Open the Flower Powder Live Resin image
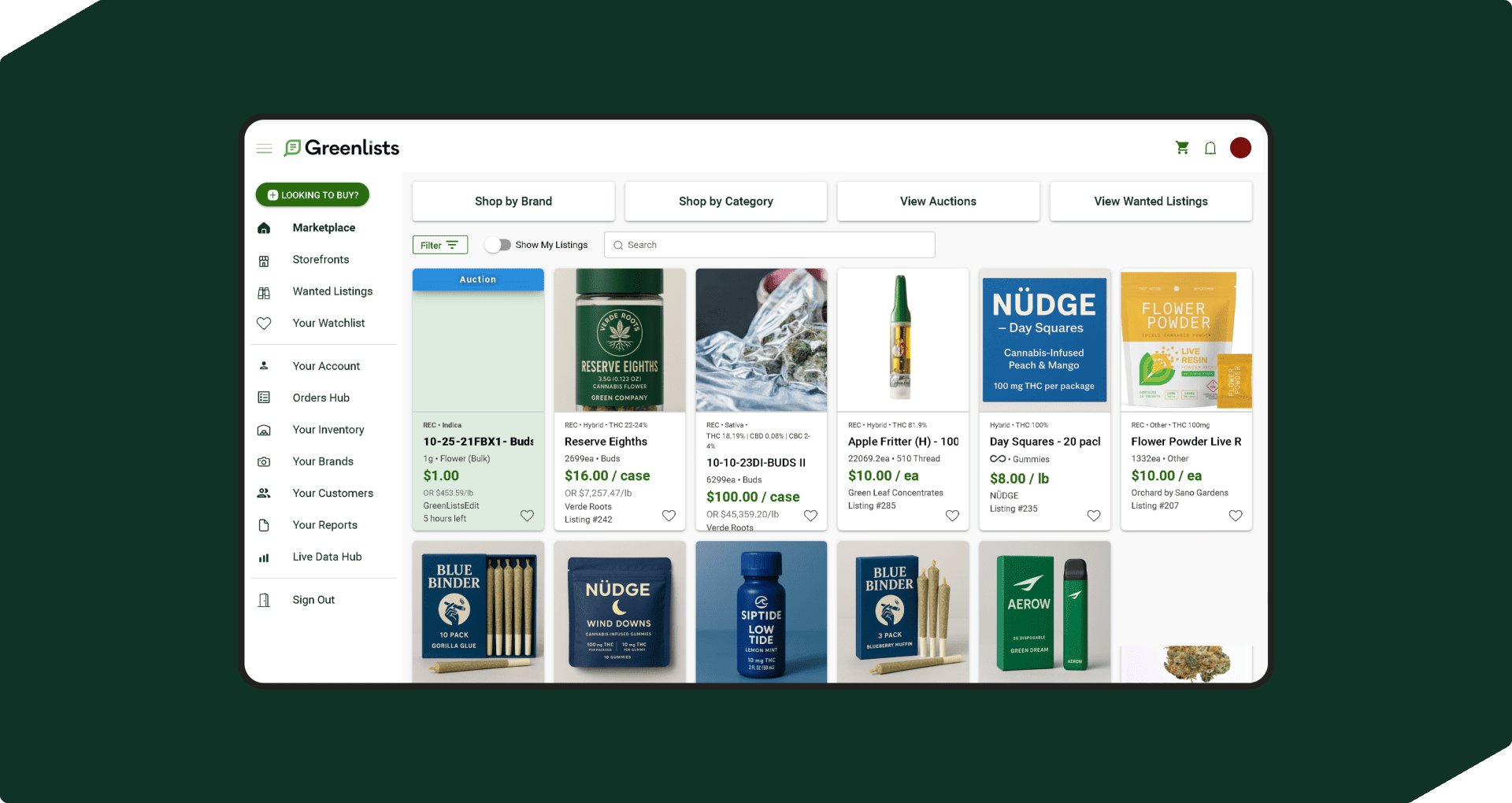 tap(1187, 340)
